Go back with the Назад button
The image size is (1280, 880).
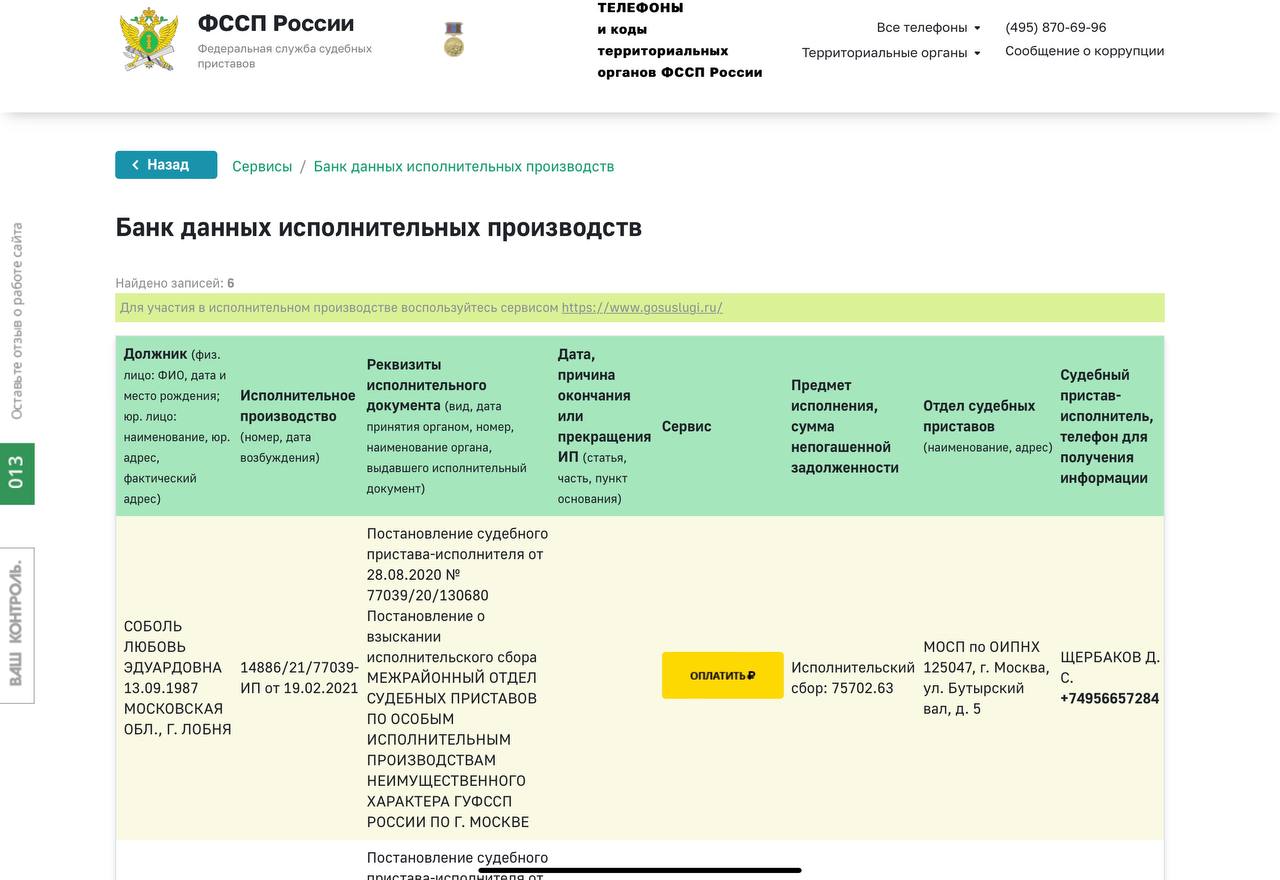[x=166, y=165]
